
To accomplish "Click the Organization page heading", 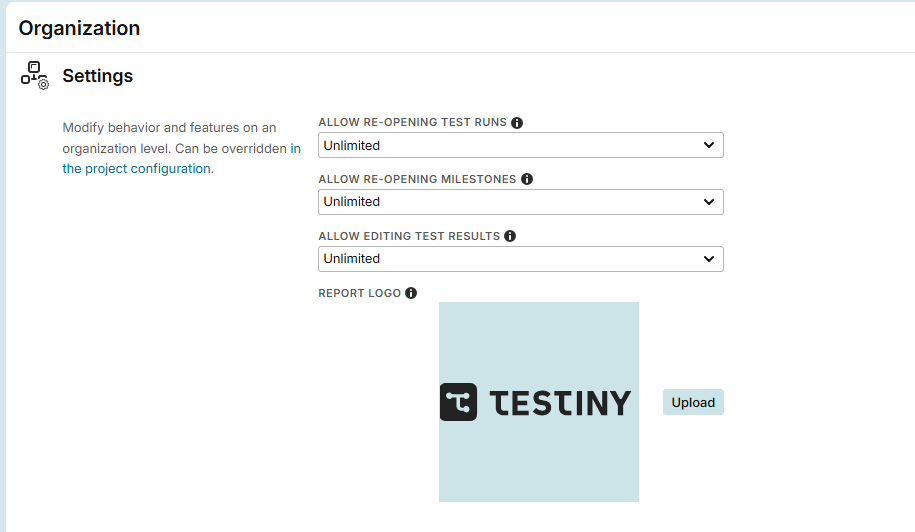I will click(x=79, y=28).
